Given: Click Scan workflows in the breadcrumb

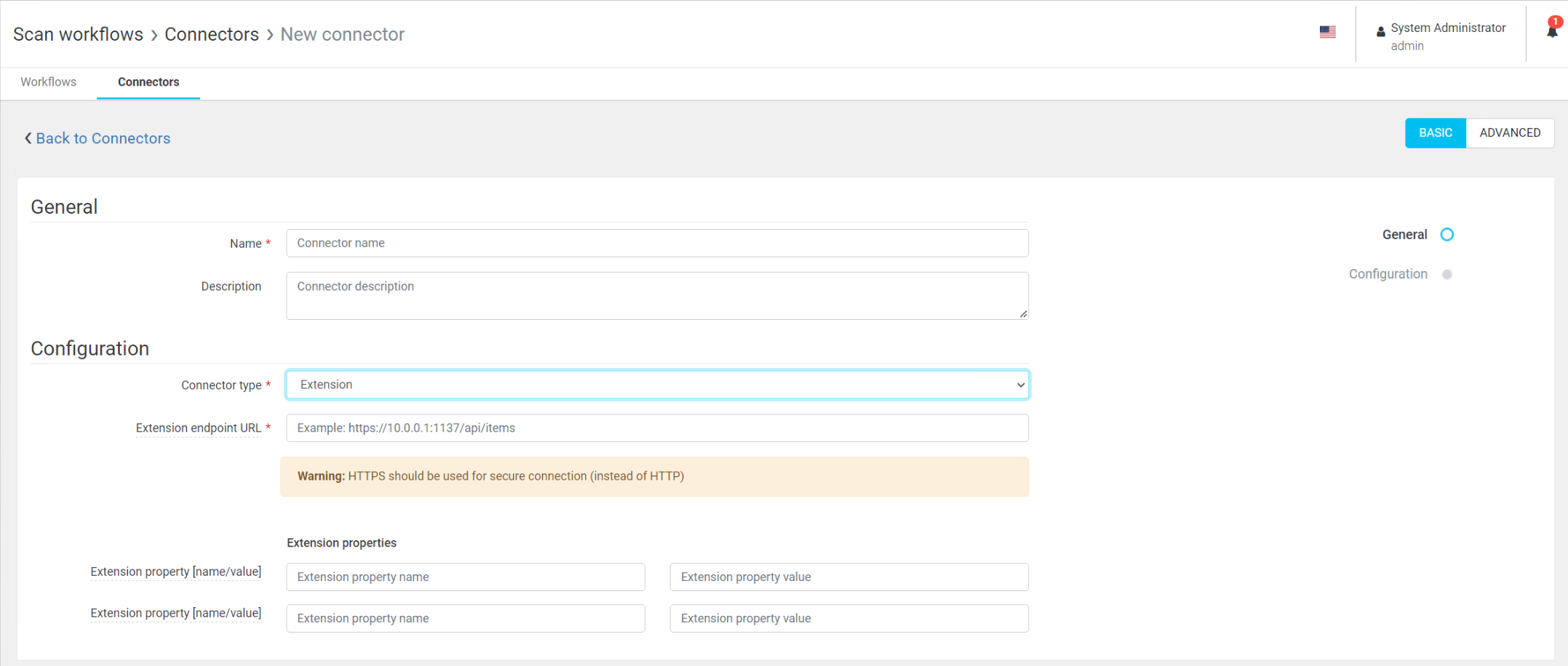Looking at the screenshot, I should (x=78, y=34).
